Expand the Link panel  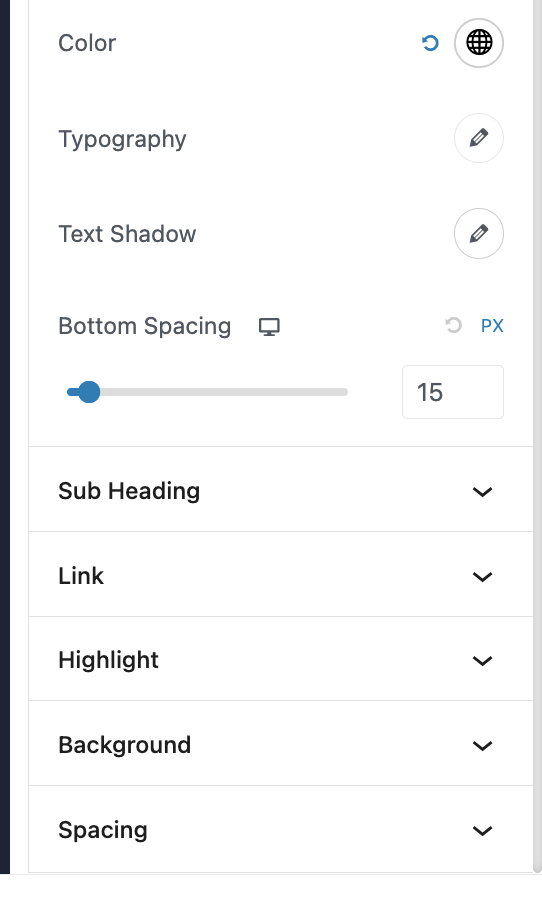pos(281,575)
